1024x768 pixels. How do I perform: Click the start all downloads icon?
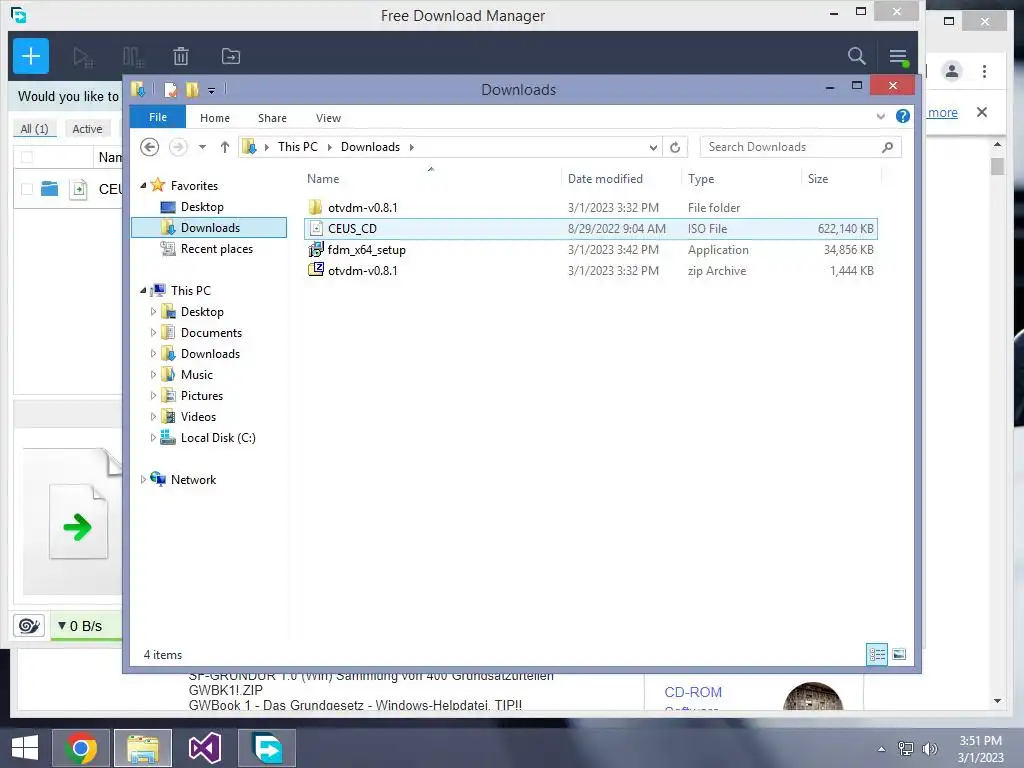point(83,57)
